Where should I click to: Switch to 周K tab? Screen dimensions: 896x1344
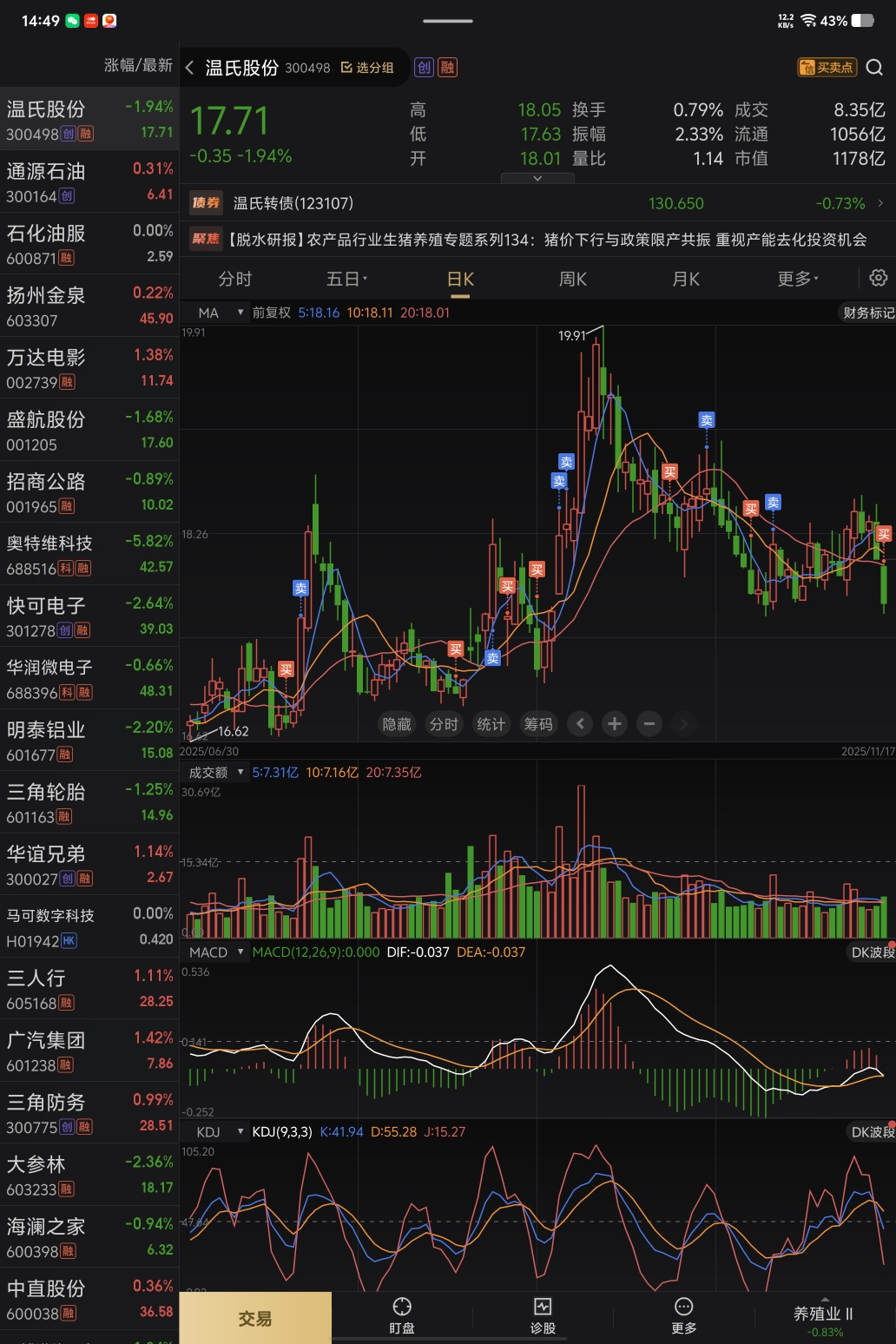point(573,279)
